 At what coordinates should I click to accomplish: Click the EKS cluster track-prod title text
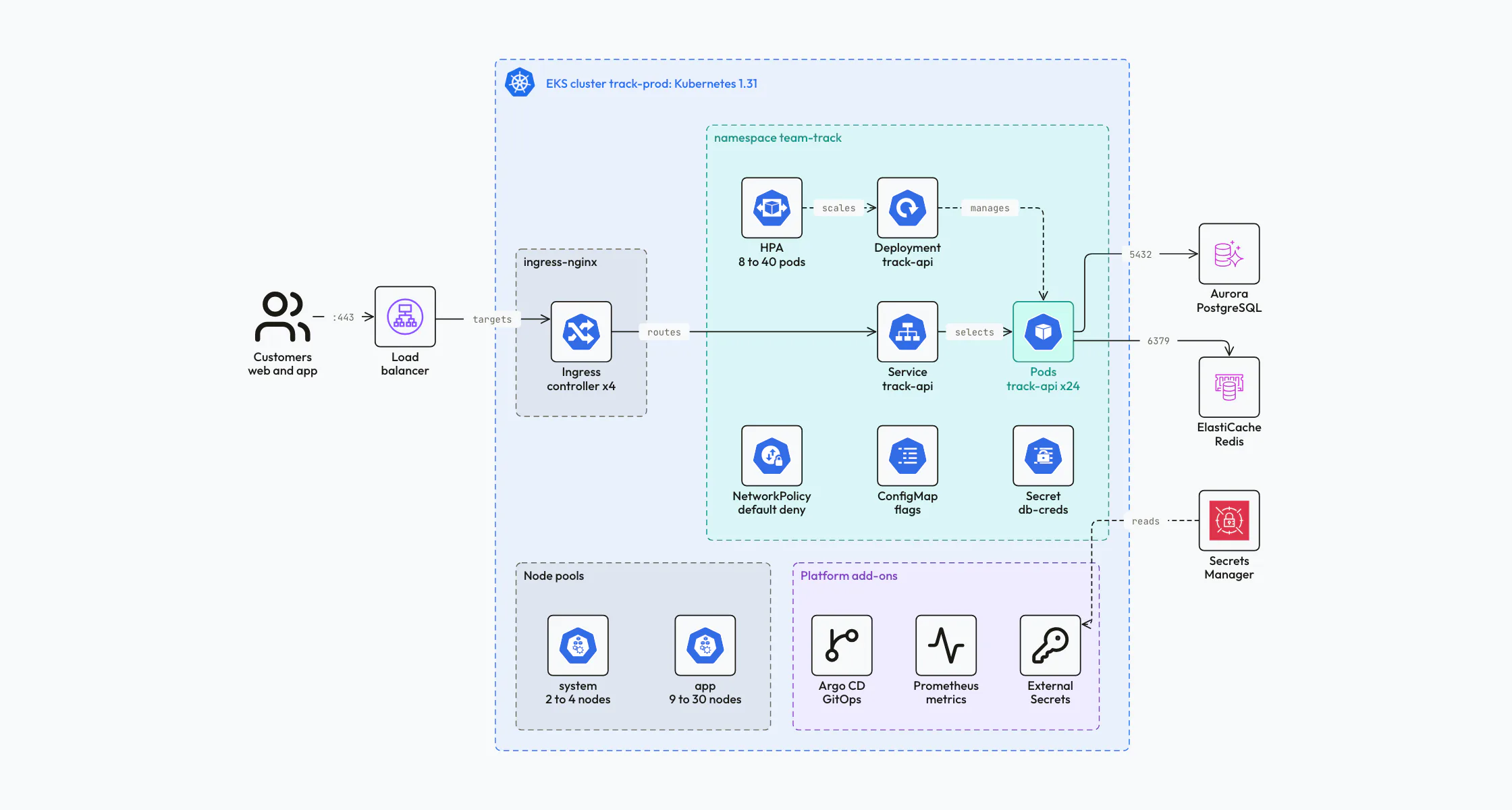click(651, 84)
